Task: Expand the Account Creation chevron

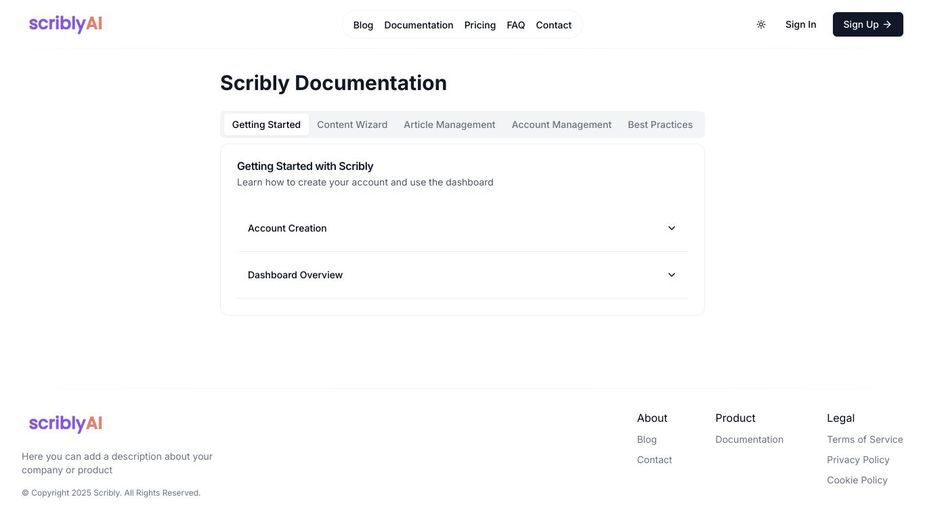Action: pos(671,228)
